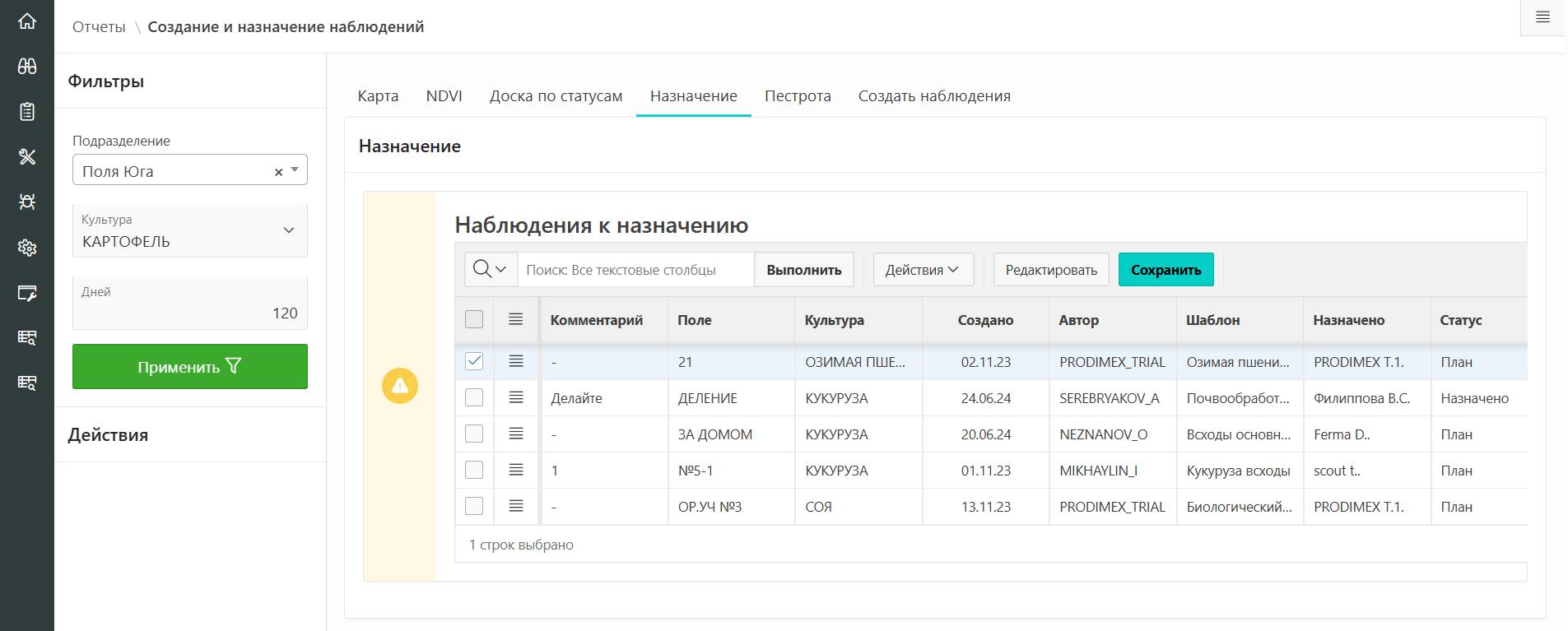Viewport: 1568px width, 631px height.
Task: Open the gear settings icon in the sidebar
Action: click(27, 248)
